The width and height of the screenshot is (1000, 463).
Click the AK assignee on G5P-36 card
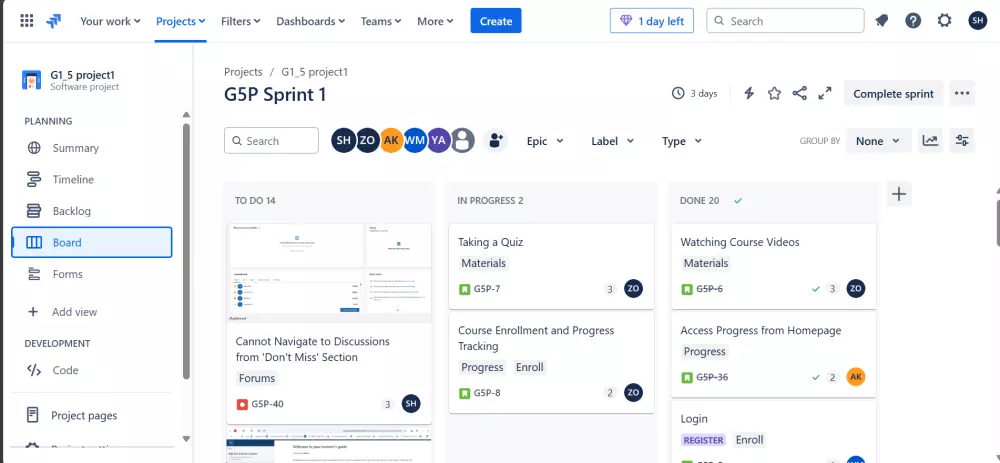pyautogui.click(x=856, y=377)
